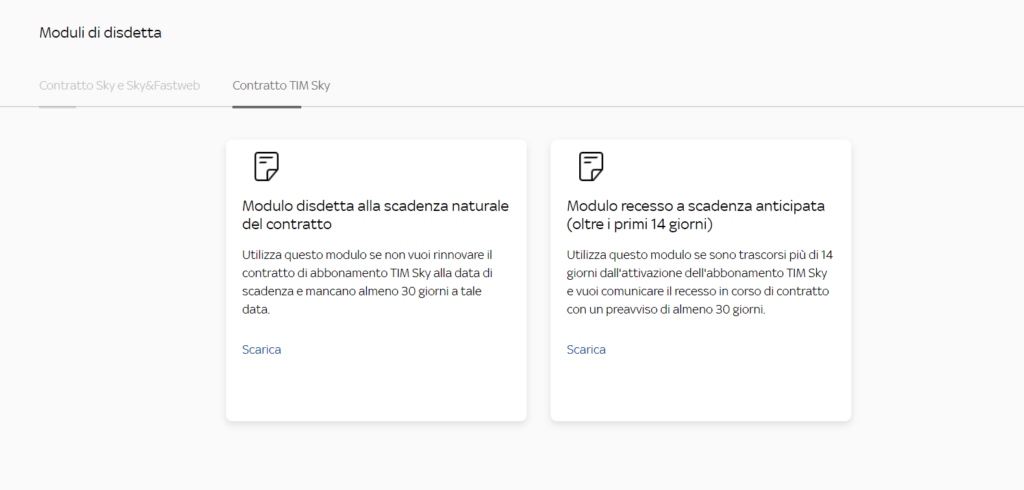Click the underline indicator beneath Contratto TIM Sky
Screen dimensions: 1024x490
[x=266, y=106]
